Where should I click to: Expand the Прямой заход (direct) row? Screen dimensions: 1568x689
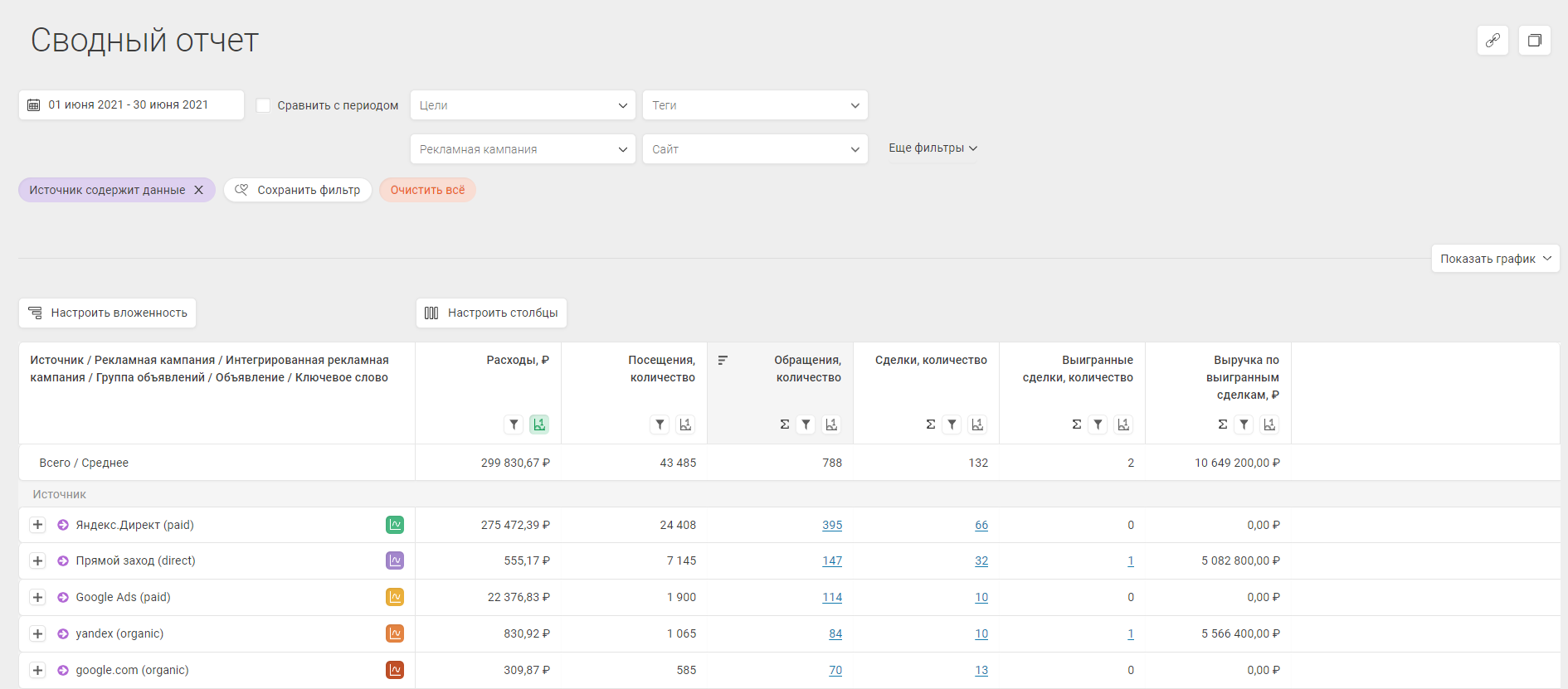[37, 561]
